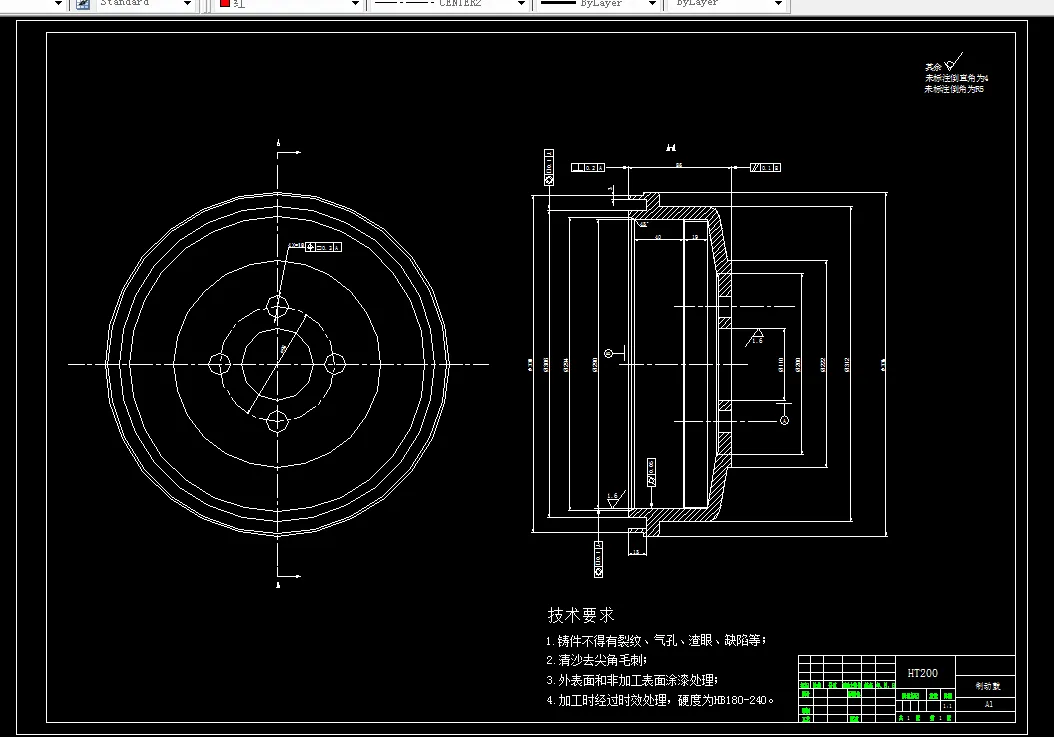1054x737 pixels.
Task: Click geometric tolerance frame near bolt hole
Action: (x=322, y=246)
